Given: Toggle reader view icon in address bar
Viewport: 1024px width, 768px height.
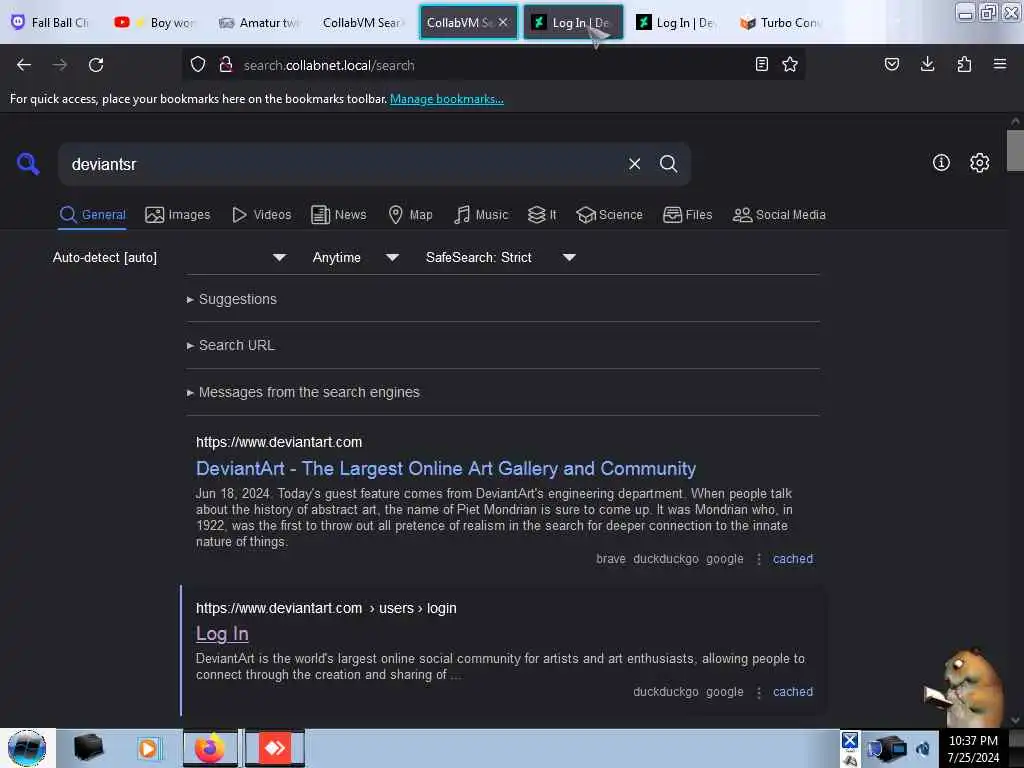Looking at the screenshot, I should tap(761, 64).
